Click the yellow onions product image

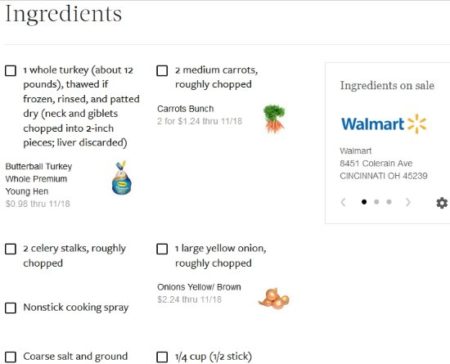click(x=274, y=298)
